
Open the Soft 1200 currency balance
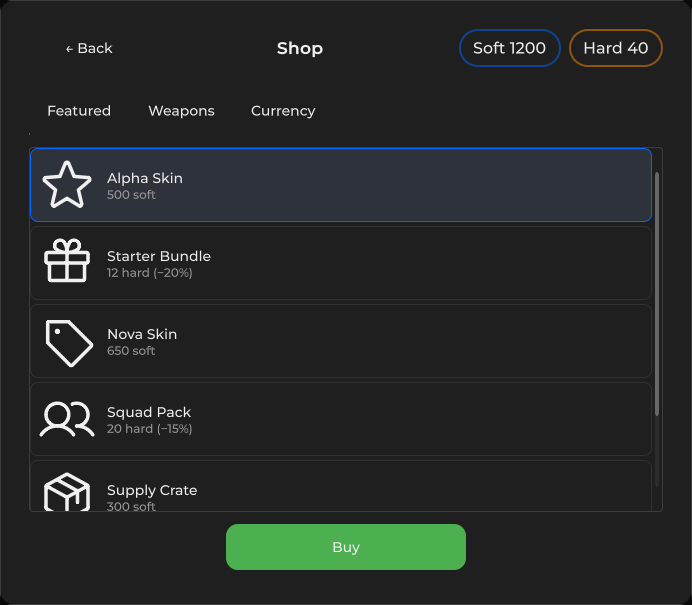pos(510,48)
